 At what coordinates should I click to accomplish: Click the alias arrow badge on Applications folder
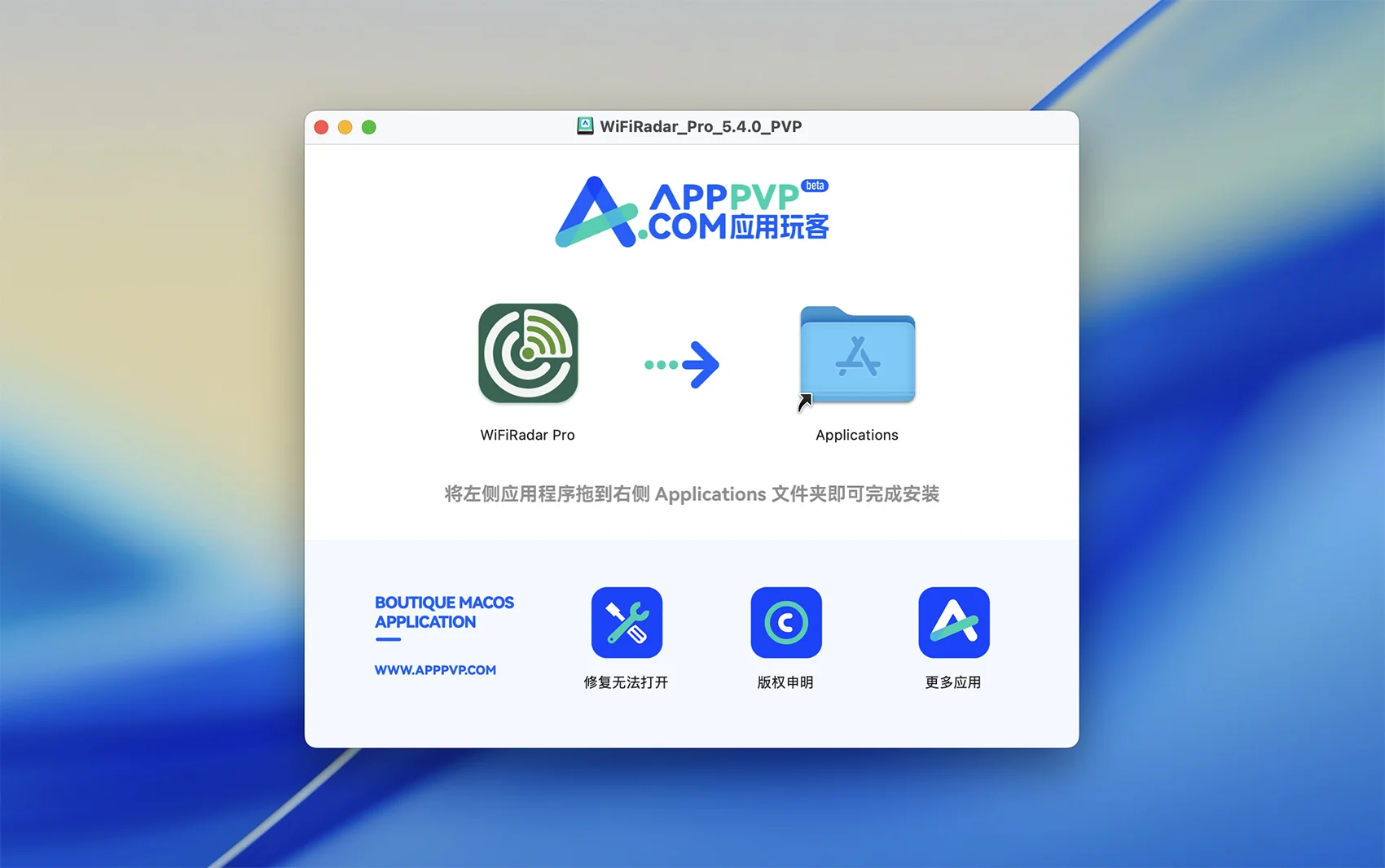805,402
